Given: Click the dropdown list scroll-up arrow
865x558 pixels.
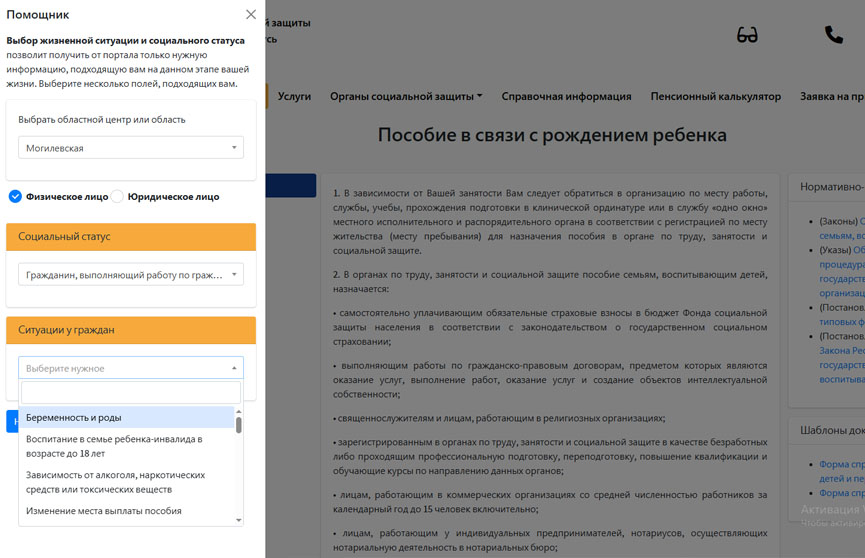Looking at the screenshot, I should (238, 412).
